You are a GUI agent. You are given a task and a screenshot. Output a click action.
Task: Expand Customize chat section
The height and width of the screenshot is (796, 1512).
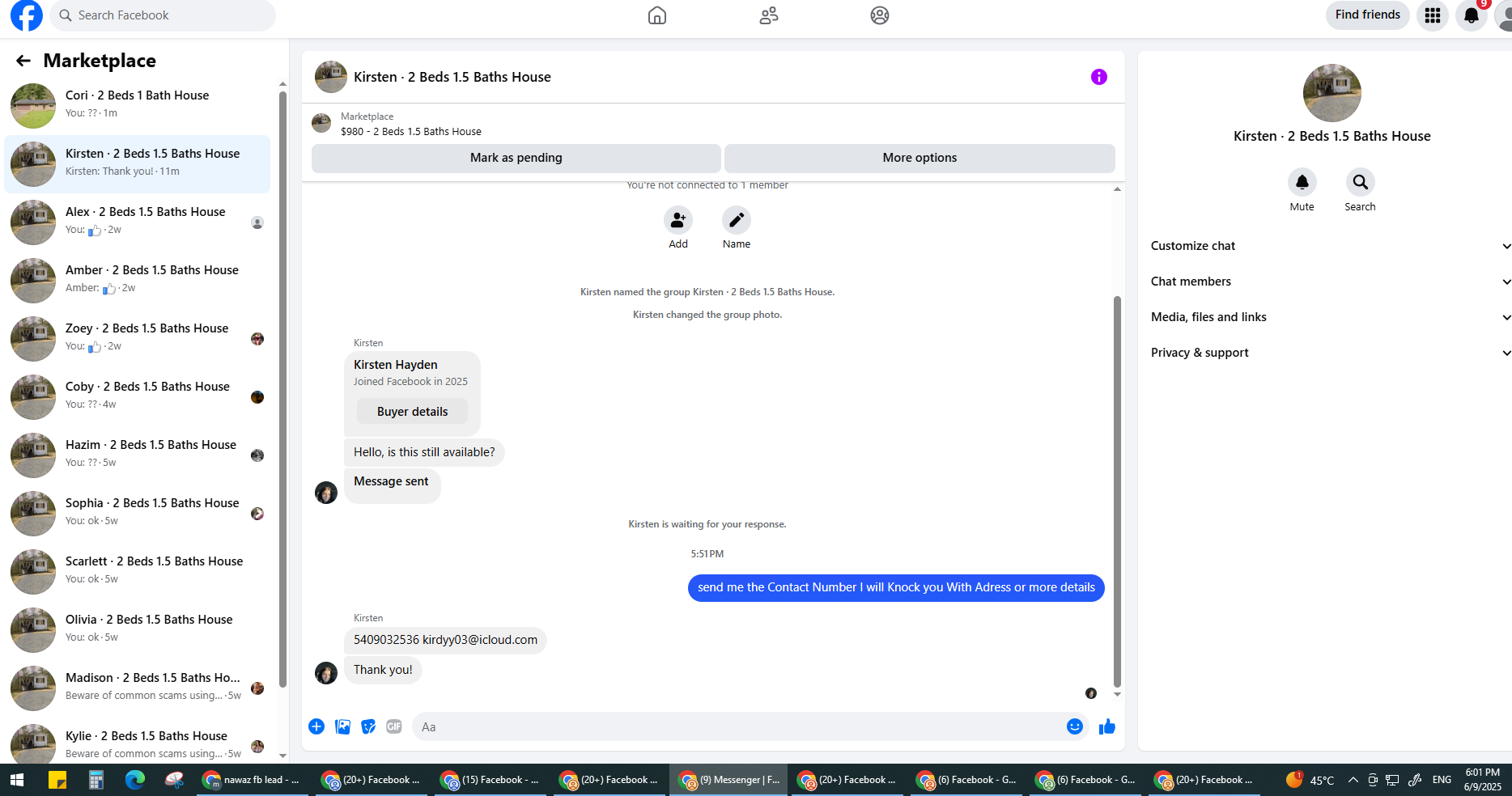[1331, 246]
